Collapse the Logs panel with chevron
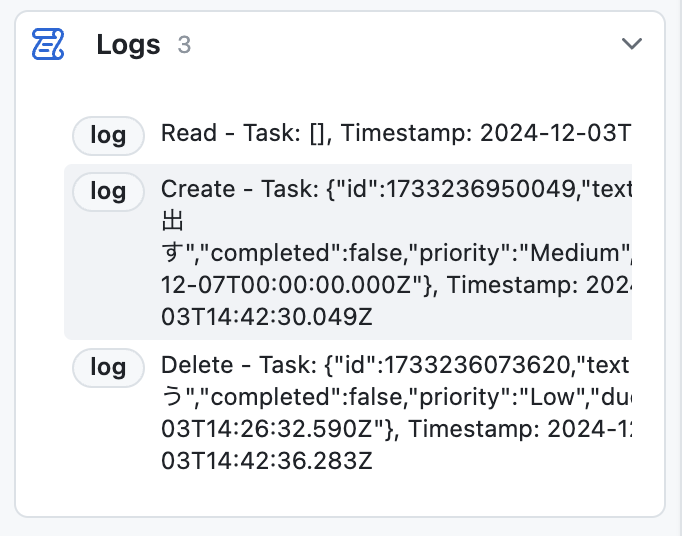692x536 pixels. tap(632, 44)
